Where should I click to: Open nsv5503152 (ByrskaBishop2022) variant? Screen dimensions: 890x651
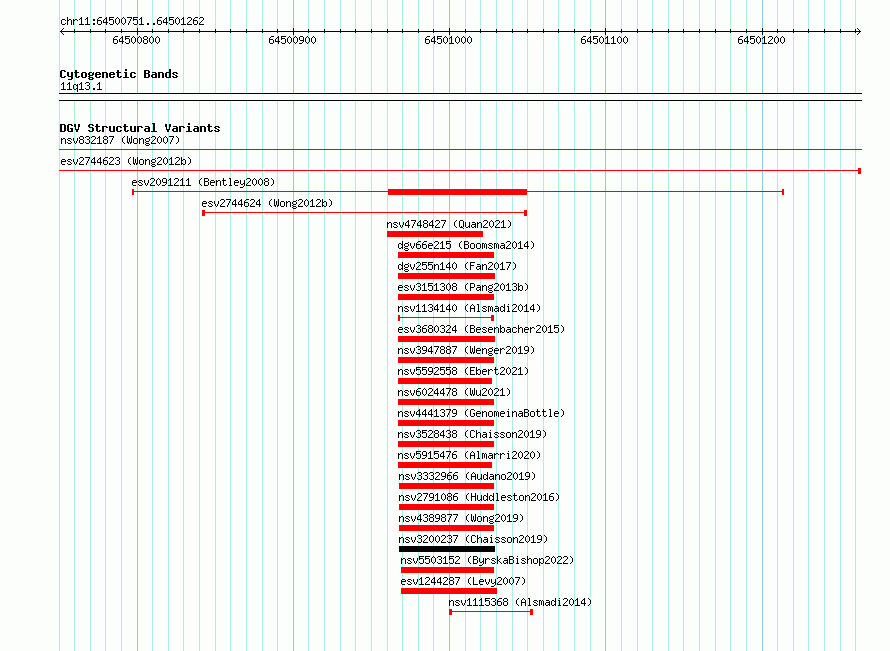(487, 560)
